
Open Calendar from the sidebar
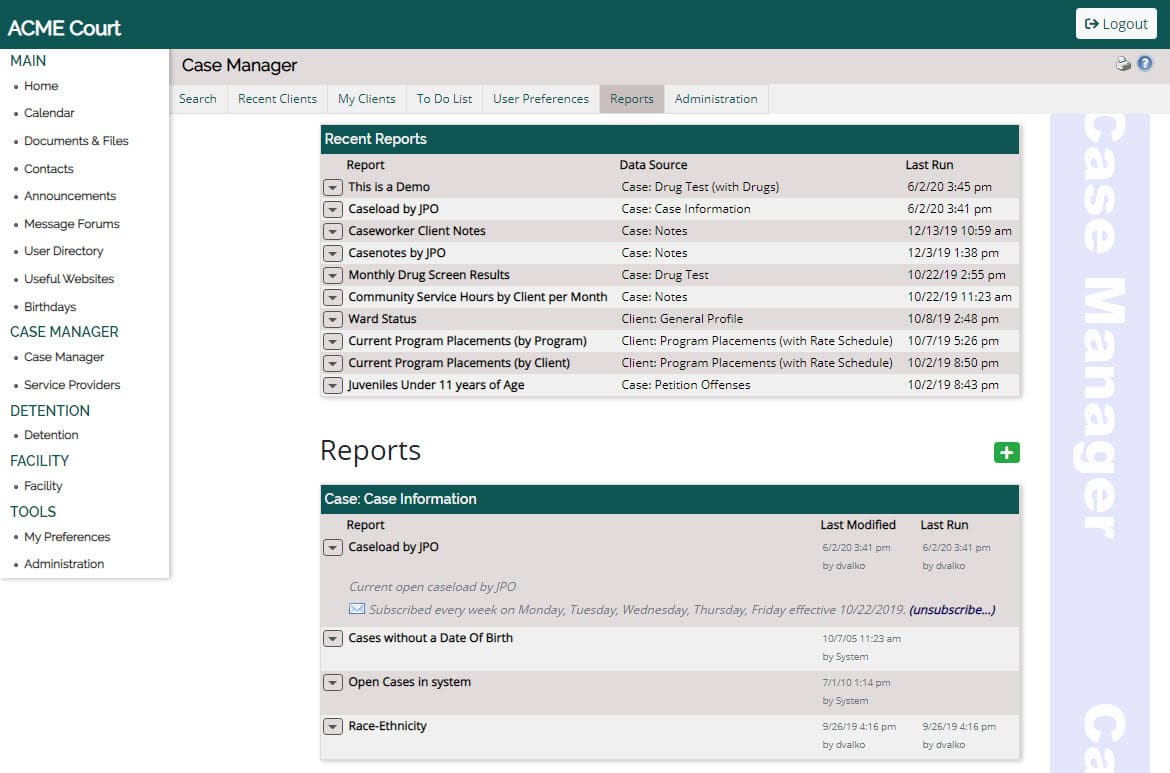pos(49,113)
